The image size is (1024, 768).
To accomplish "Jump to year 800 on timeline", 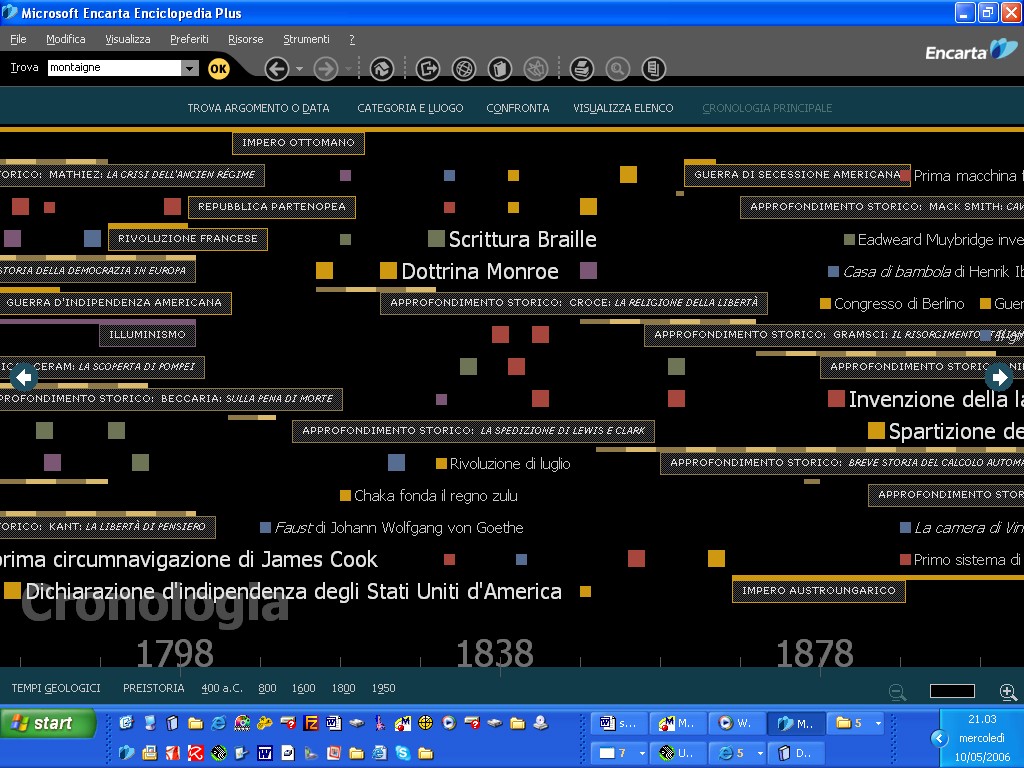I will pyautogui.click(x=267, y=688).
